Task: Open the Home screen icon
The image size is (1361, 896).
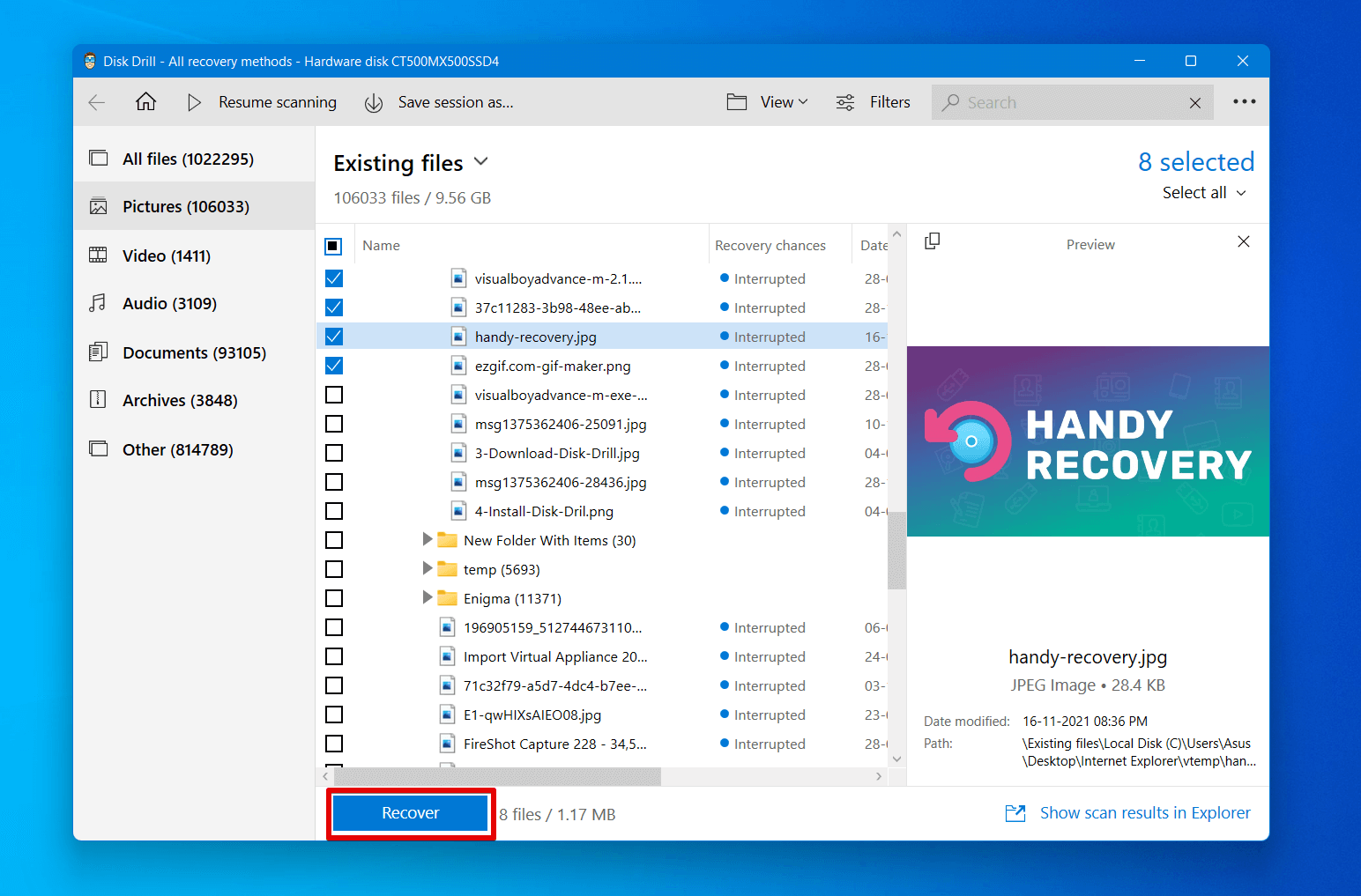Action: tap(145, 101)
